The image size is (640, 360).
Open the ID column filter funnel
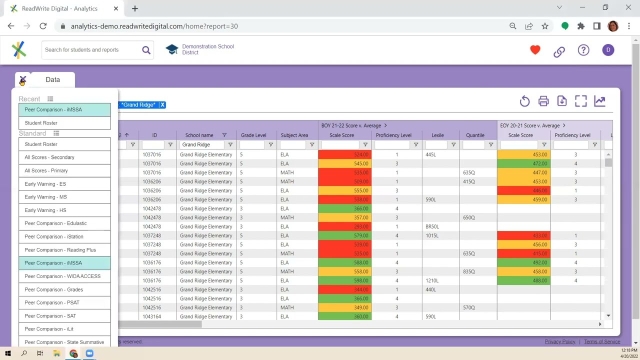tap(170, 145)
